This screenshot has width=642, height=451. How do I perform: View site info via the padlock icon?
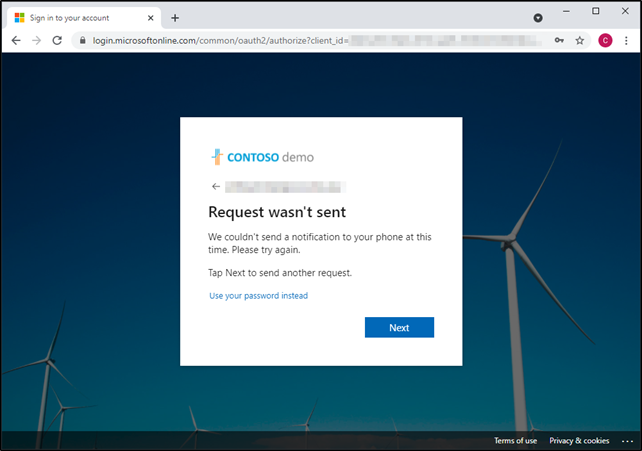81,40
